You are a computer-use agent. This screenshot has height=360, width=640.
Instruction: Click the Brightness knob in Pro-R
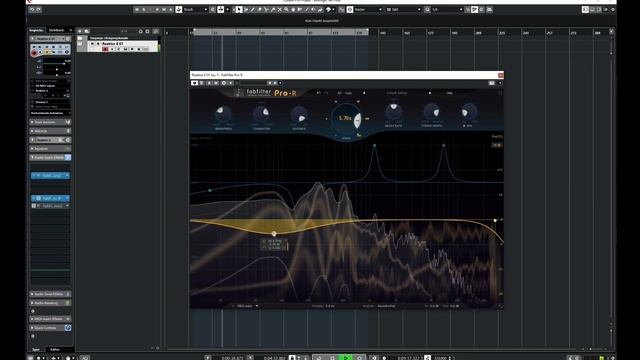point(223,113)
